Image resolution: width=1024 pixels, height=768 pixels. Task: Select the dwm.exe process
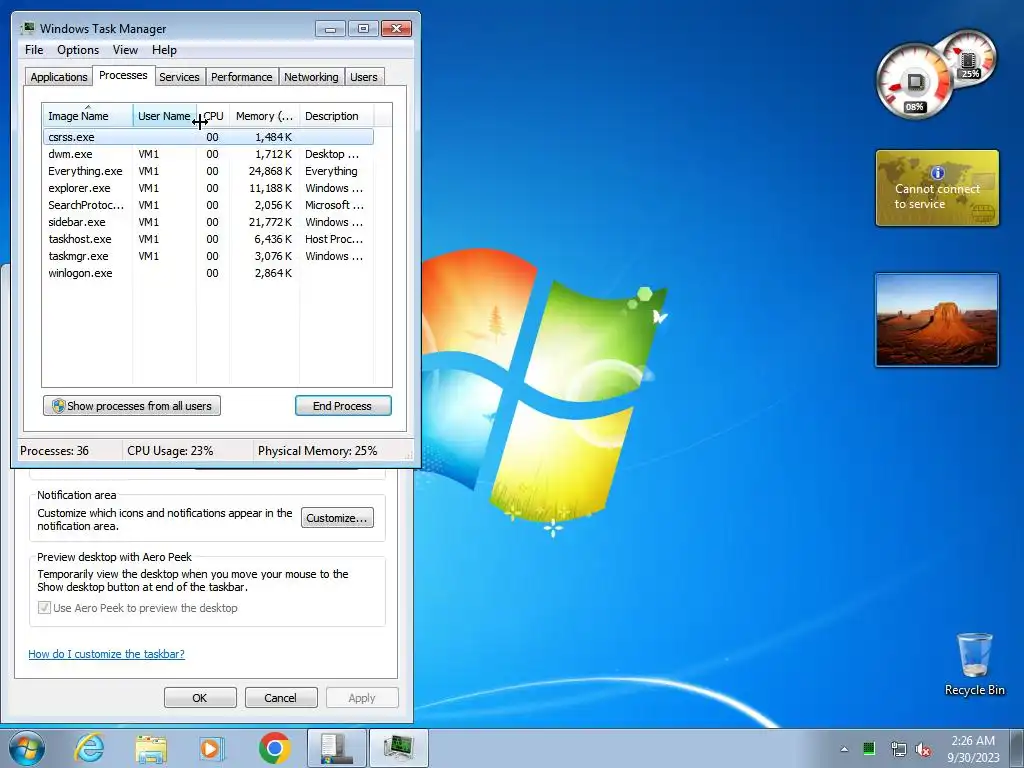coord(208,154)
